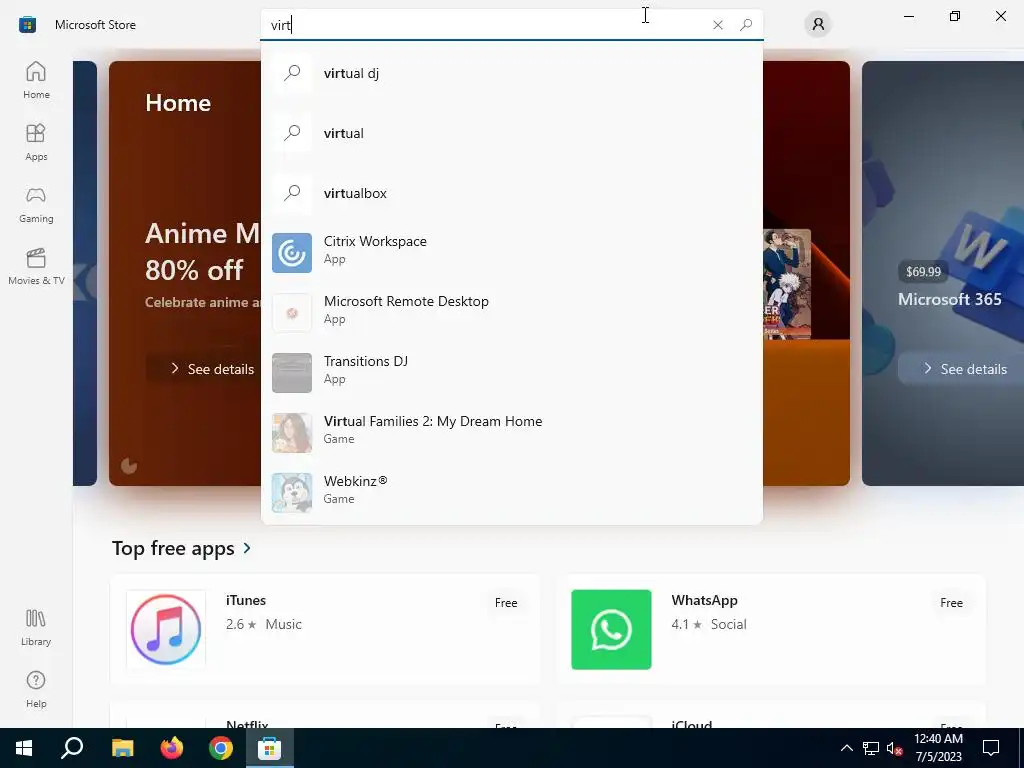Open Microsoft Remote Desktop app result

pos(511,312)
